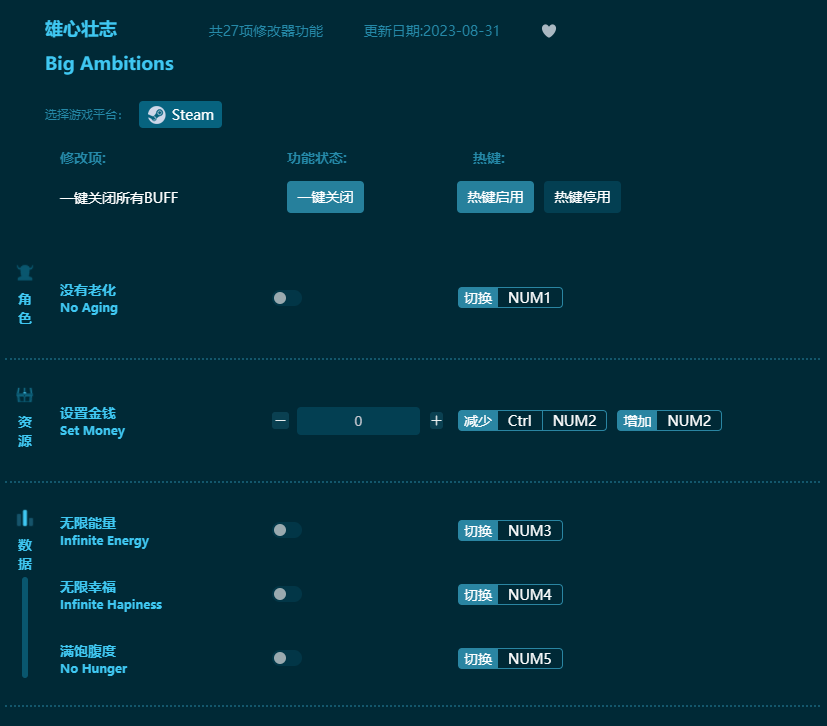Click the 一键关闭 close-all-BUFF button
Screen dimensions: 827x726
pyautogui.click(x=325, y=197)
